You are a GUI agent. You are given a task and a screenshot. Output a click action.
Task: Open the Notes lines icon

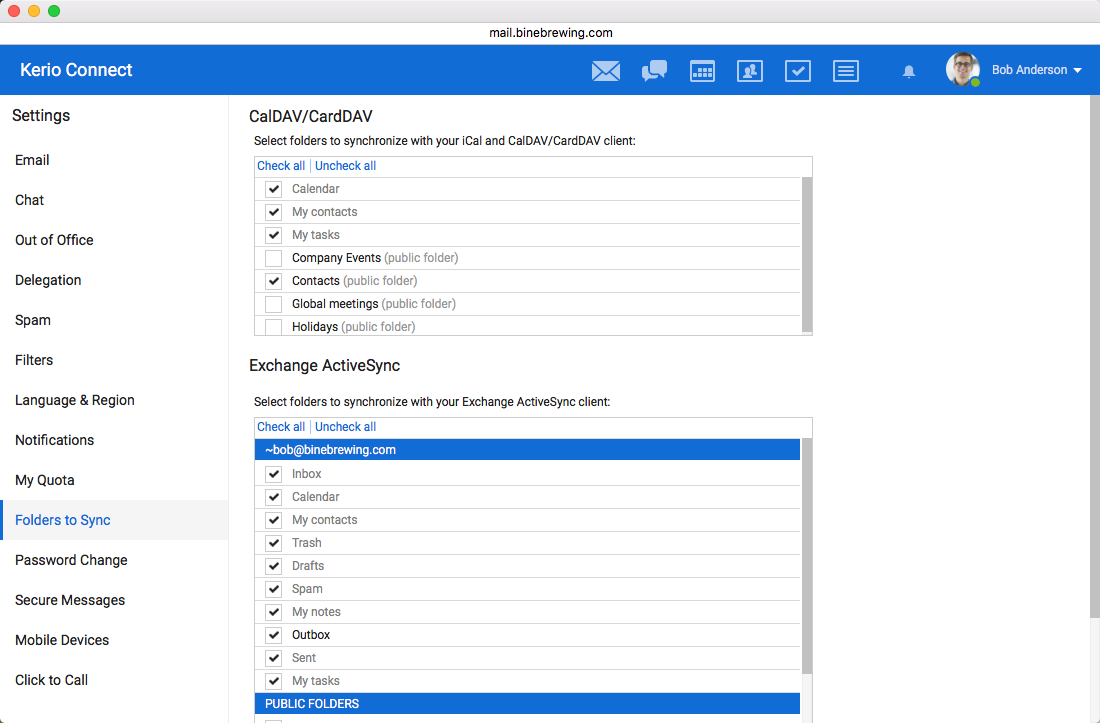(x=845, y=71)
